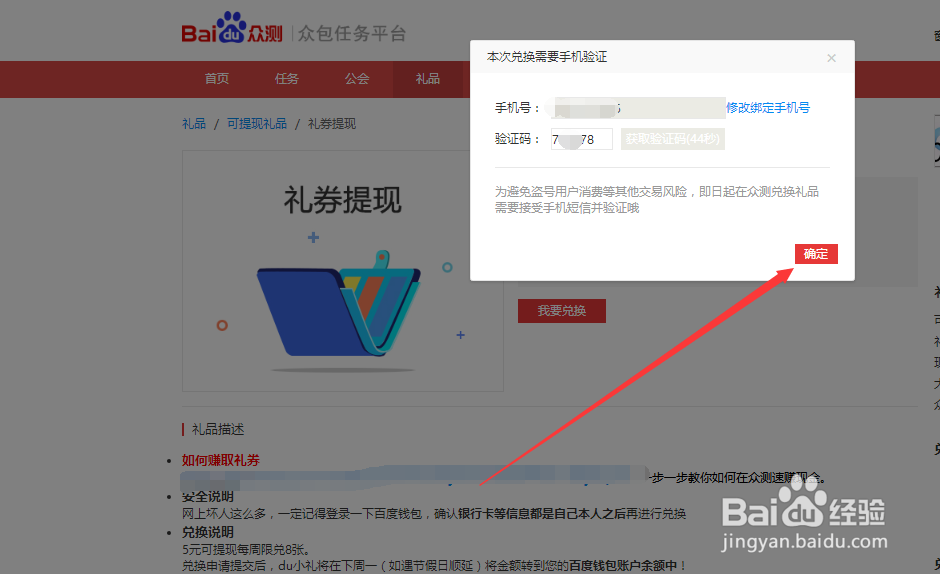The height and width of the screenshot is (574, 940).
Task: Click the 修改绑定手机号 link
Action: (768, 108)
